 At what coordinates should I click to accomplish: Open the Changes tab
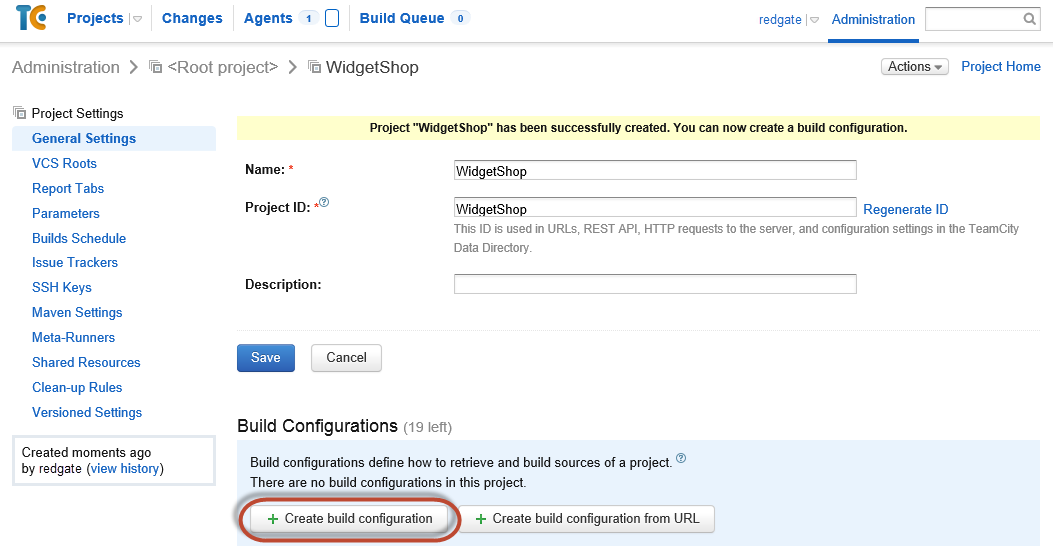pyautogui.click(x=192, y=18)
